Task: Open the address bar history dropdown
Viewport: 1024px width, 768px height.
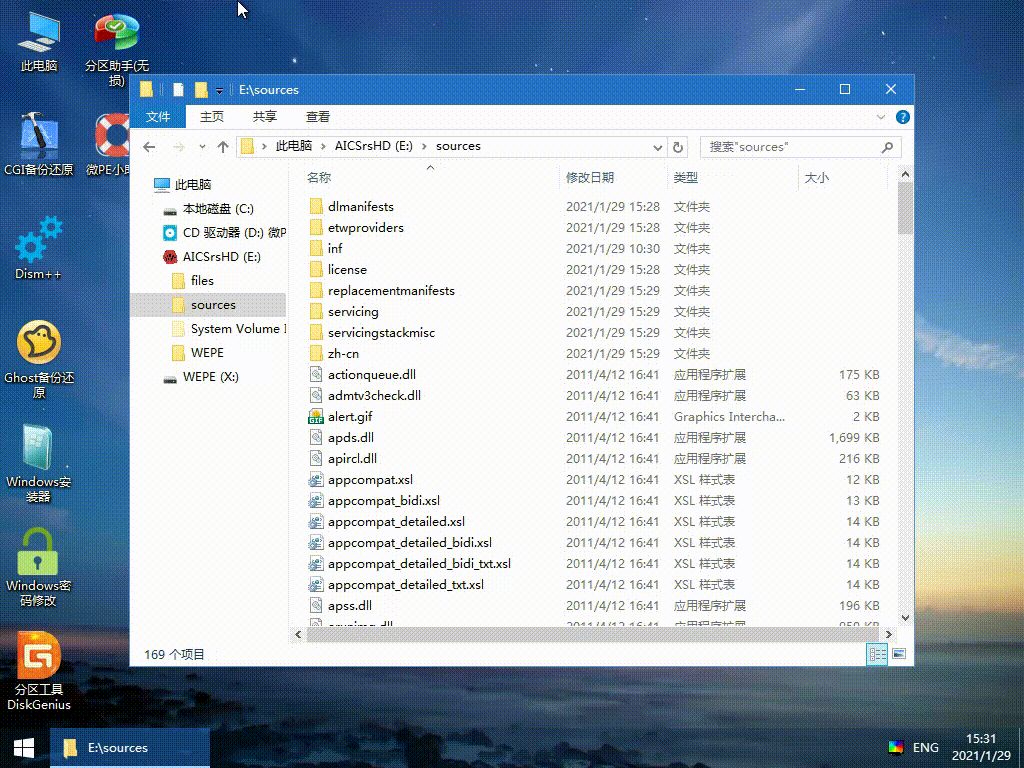Action: pyautogui.click(x=656, y=147)
